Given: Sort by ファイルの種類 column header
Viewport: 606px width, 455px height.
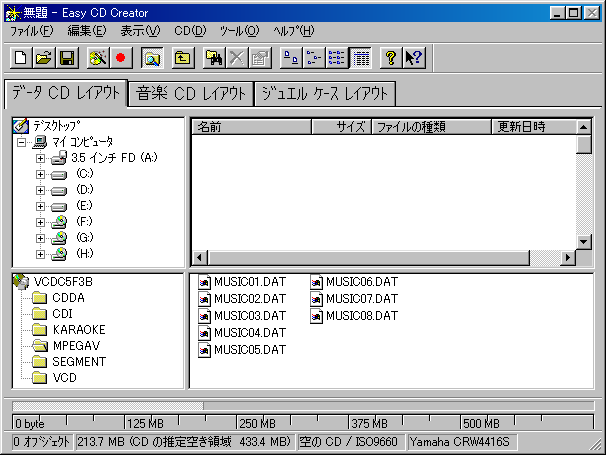Looking at the screenshot, I should point(431,127).
